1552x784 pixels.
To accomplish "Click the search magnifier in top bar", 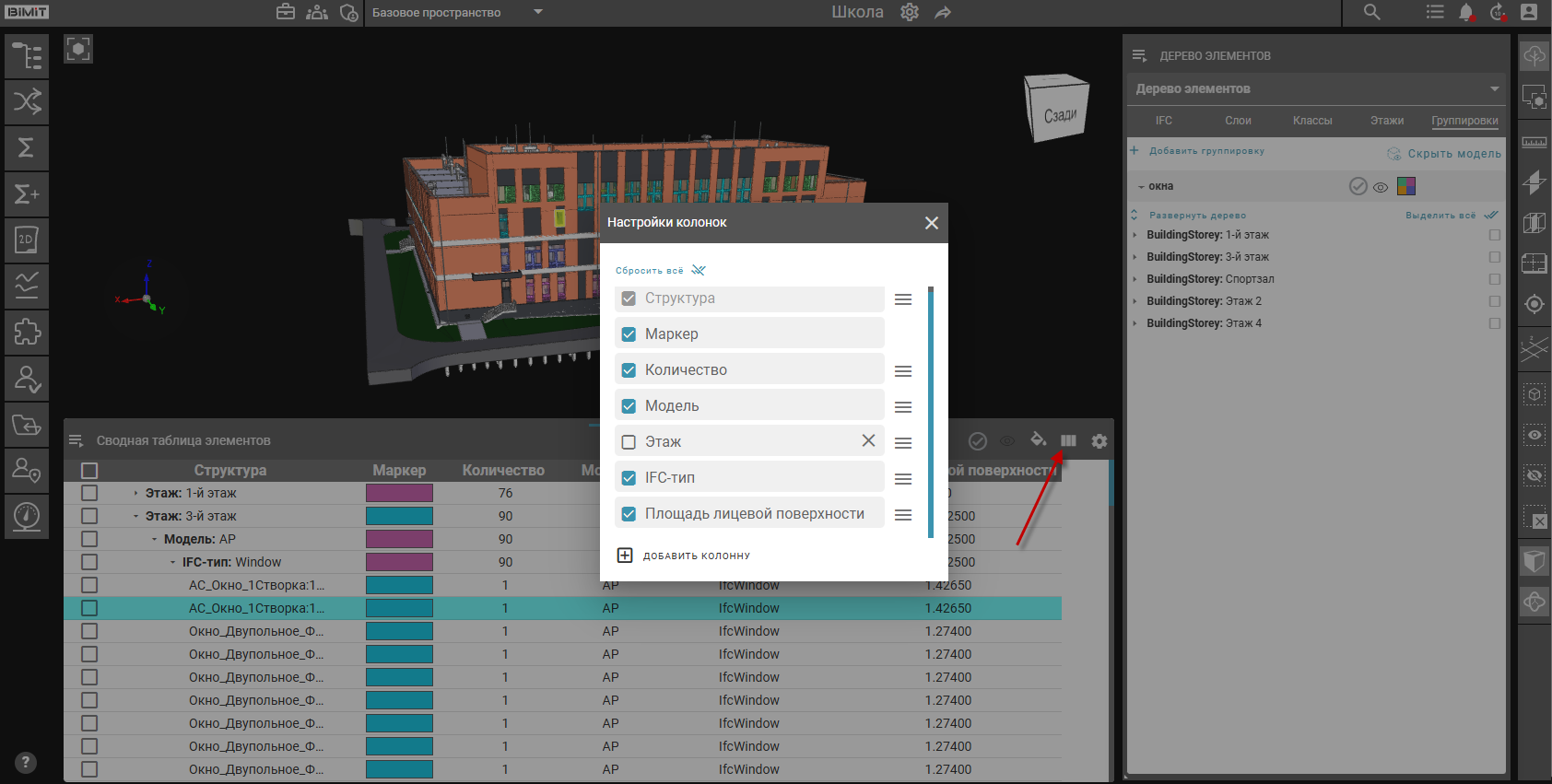I will pos(1372,12).
